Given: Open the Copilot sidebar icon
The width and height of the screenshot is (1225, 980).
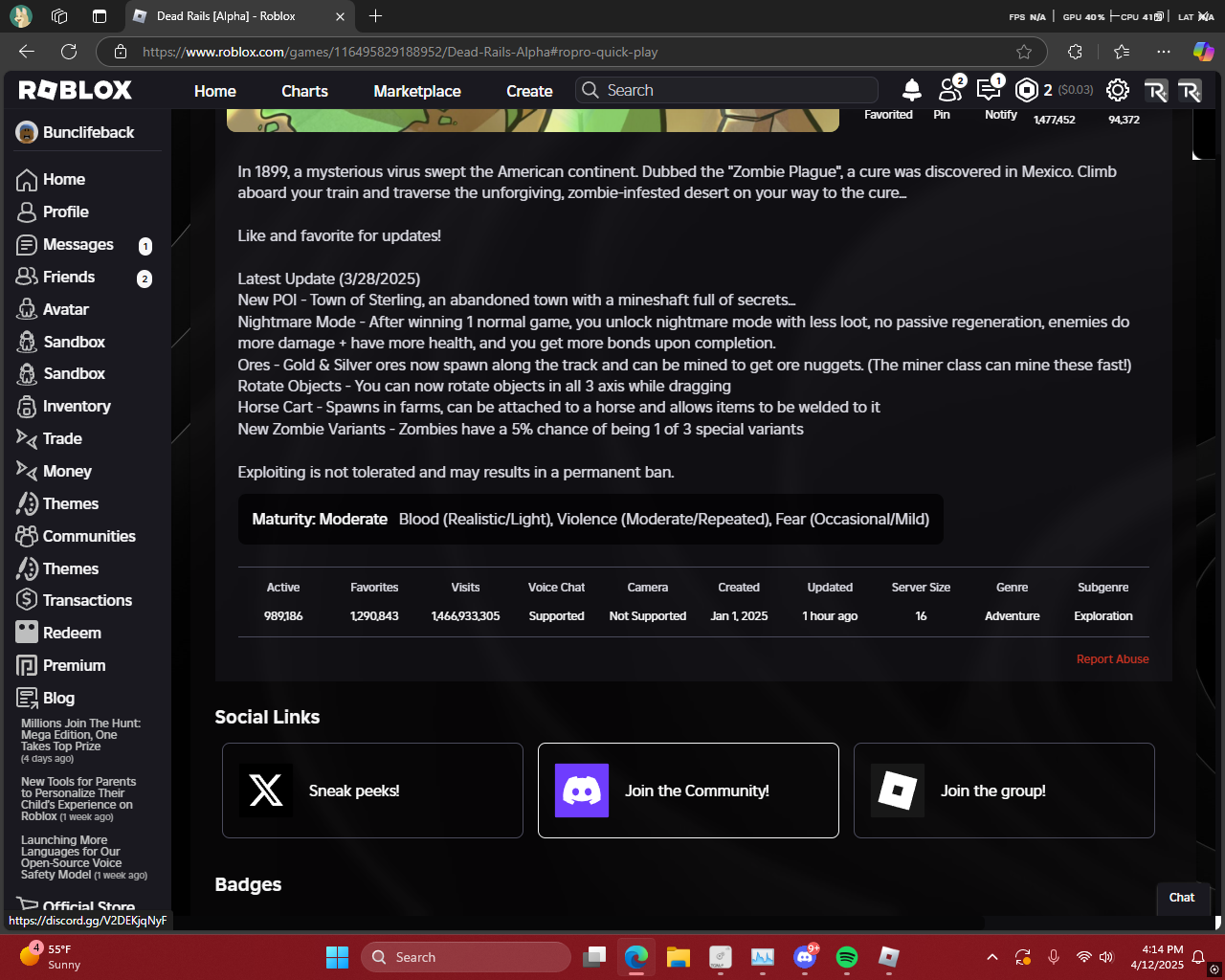Looking at the screenshot, I should pyautogui.click(x=1203, y=52).
